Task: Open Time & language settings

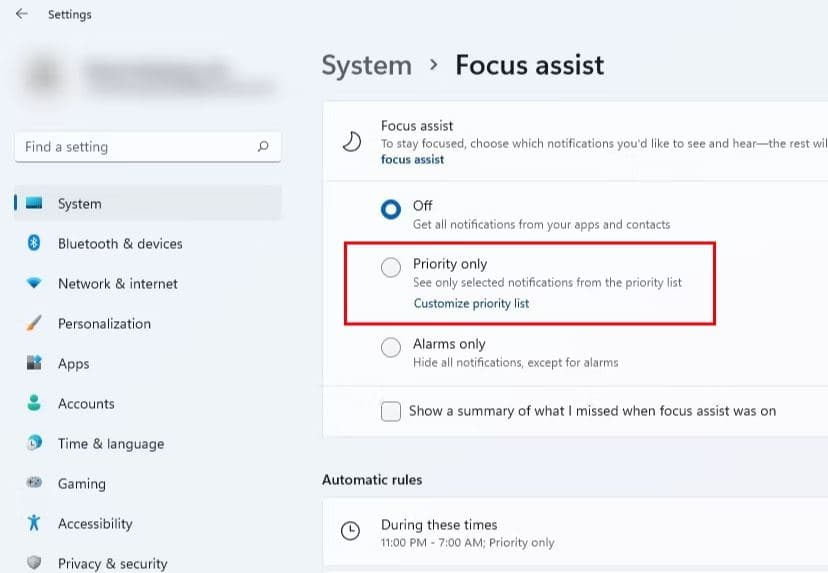Action: point(110,444)
